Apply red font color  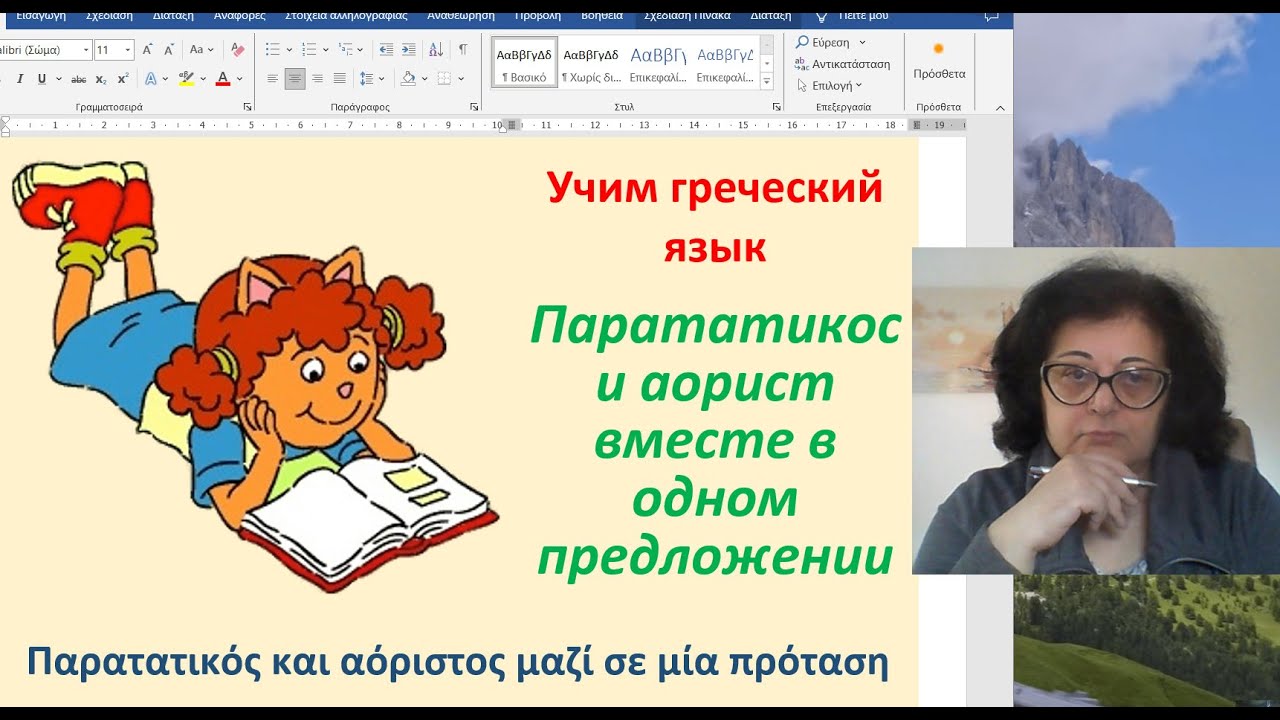[223, 78]
